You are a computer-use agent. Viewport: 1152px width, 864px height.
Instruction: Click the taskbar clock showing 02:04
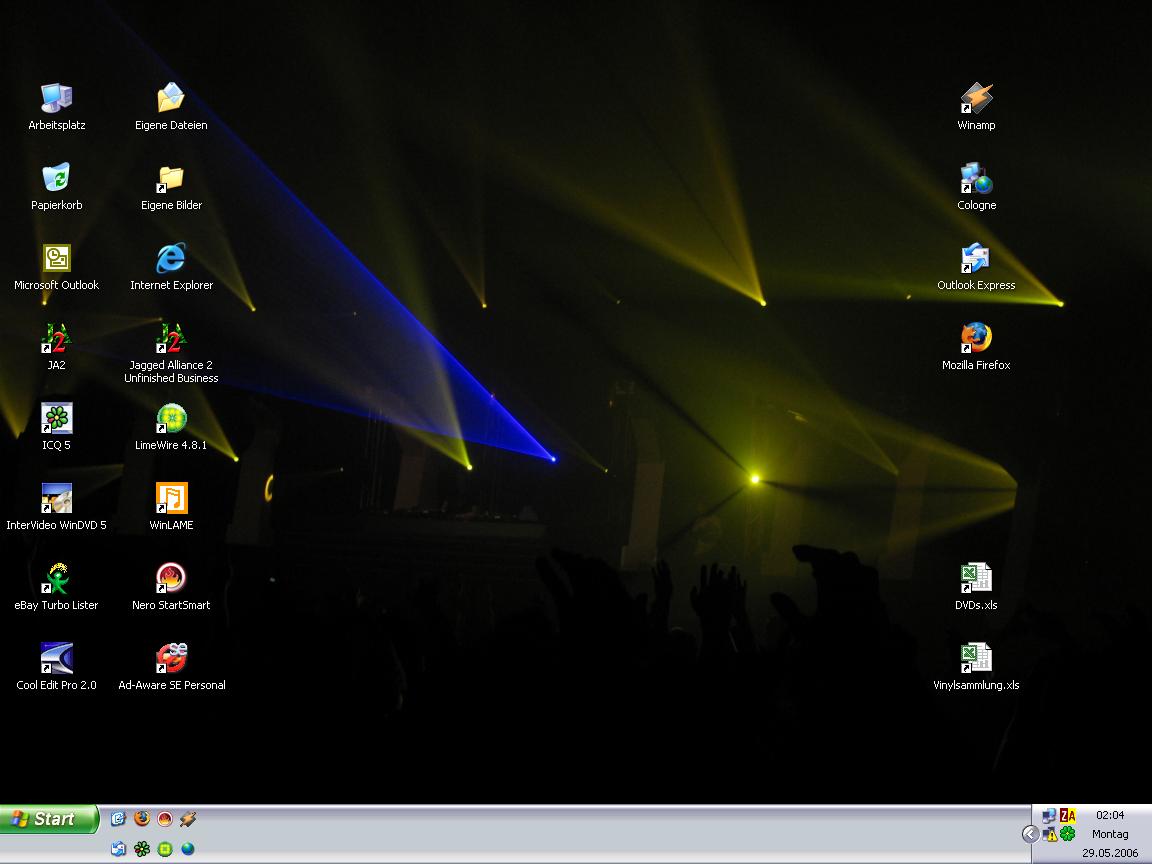click(x=1109, y=815)
